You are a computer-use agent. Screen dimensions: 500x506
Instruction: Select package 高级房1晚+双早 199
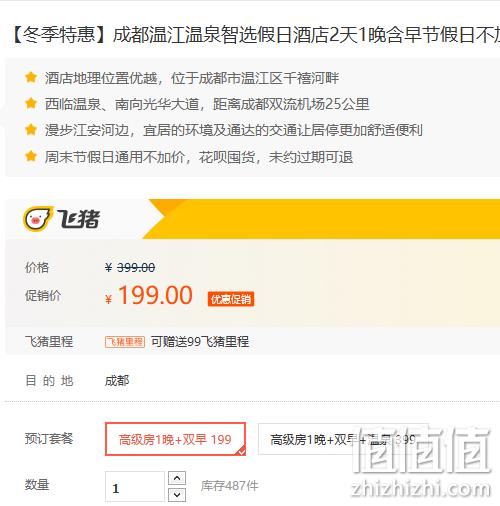pyautogui.click(x=175, y=439)
